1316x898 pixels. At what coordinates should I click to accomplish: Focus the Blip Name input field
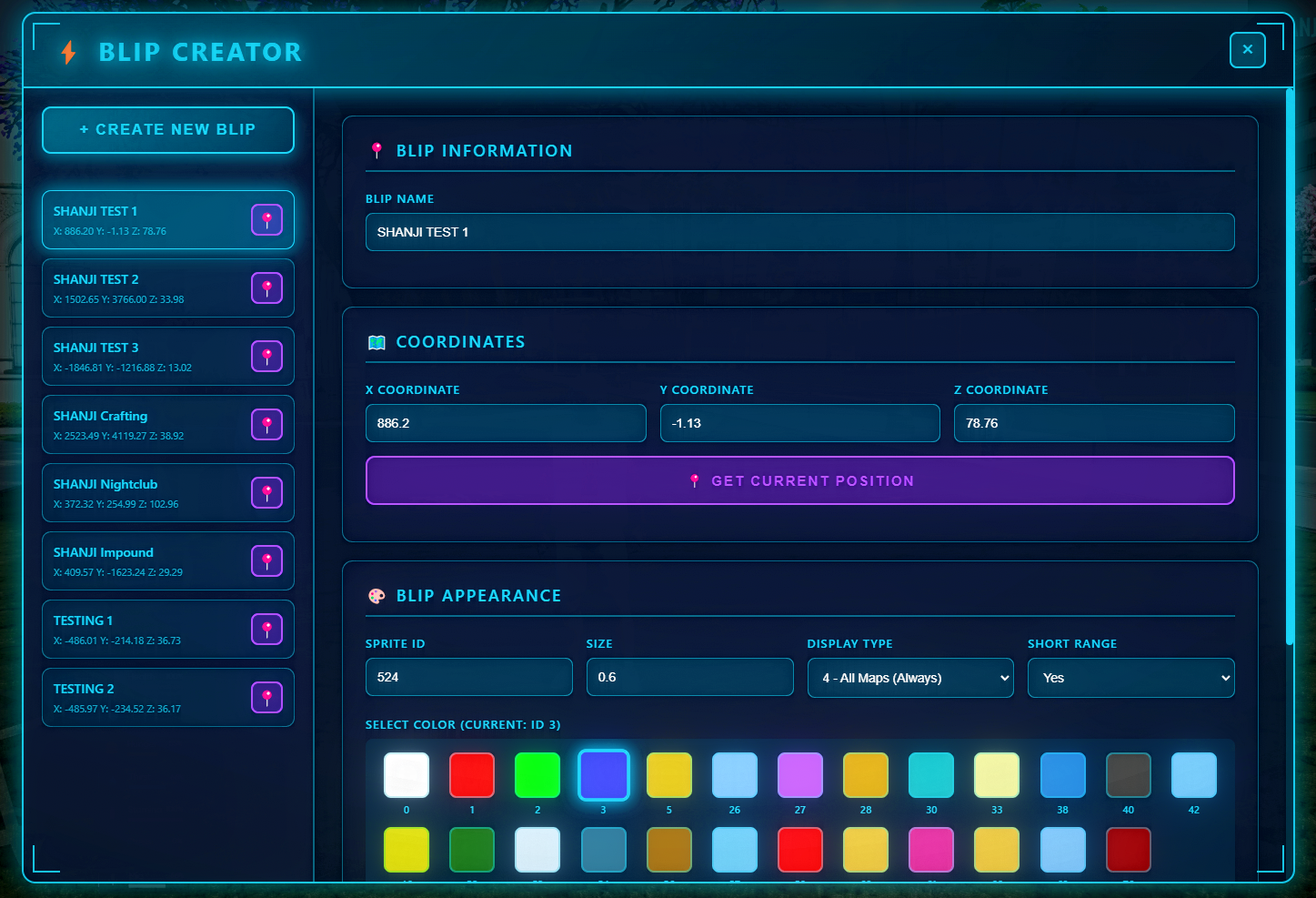(799, 232)
